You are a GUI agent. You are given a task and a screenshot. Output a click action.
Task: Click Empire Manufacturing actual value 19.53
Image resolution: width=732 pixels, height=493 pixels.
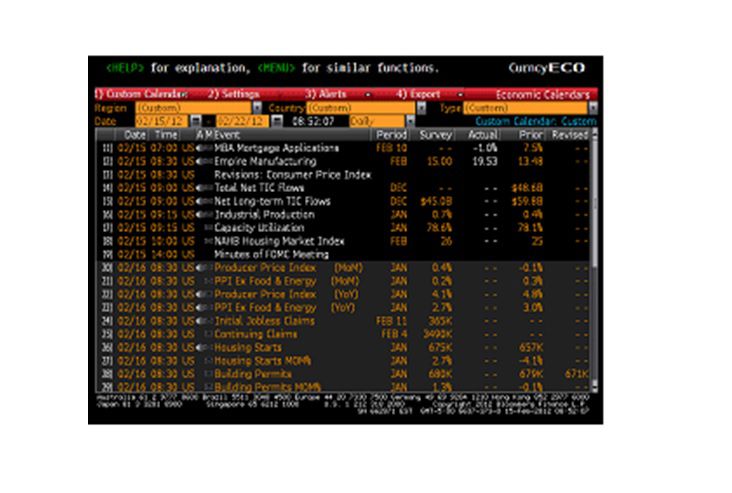point(485,162)
